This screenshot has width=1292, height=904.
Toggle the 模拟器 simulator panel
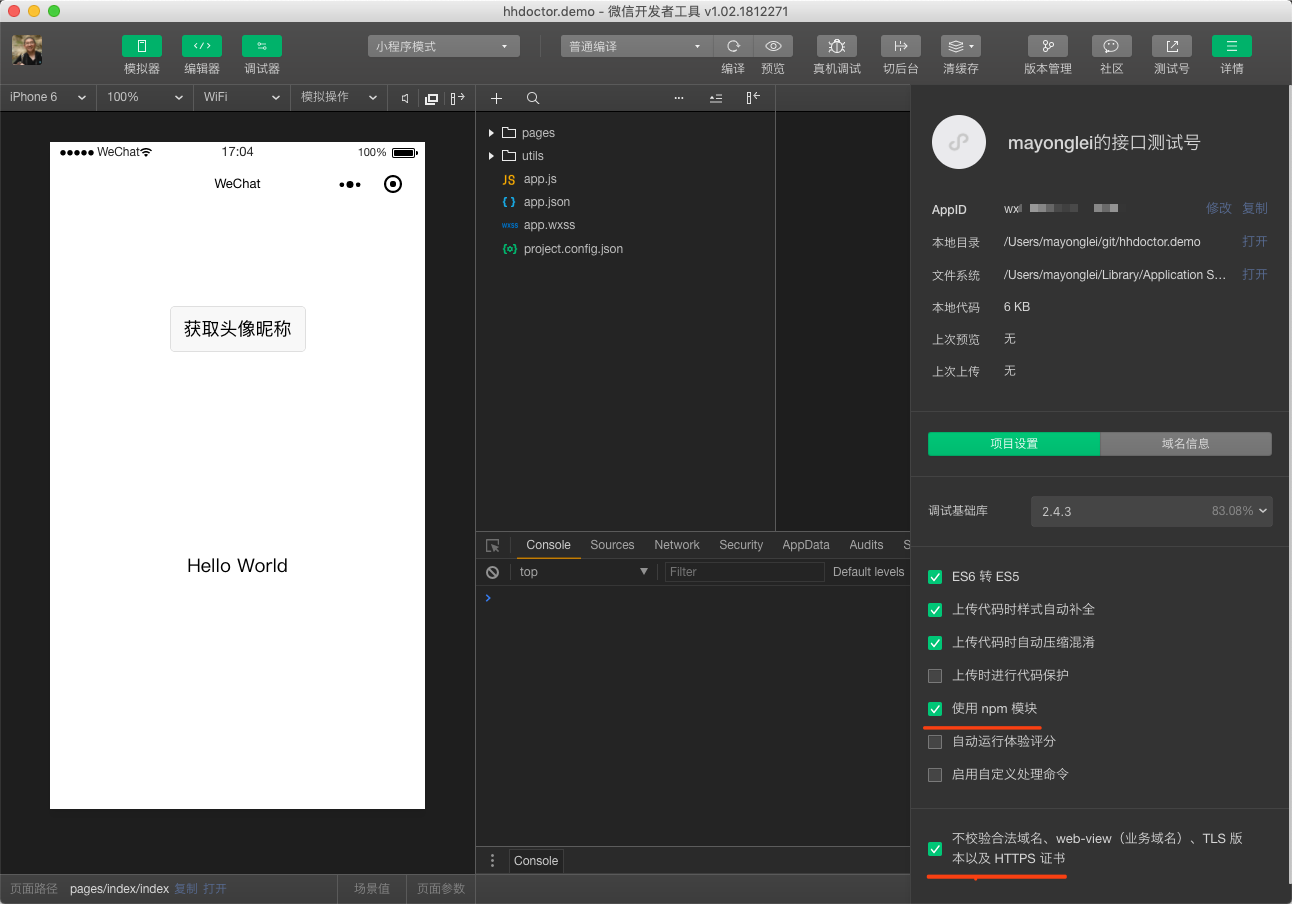(142, 46)
